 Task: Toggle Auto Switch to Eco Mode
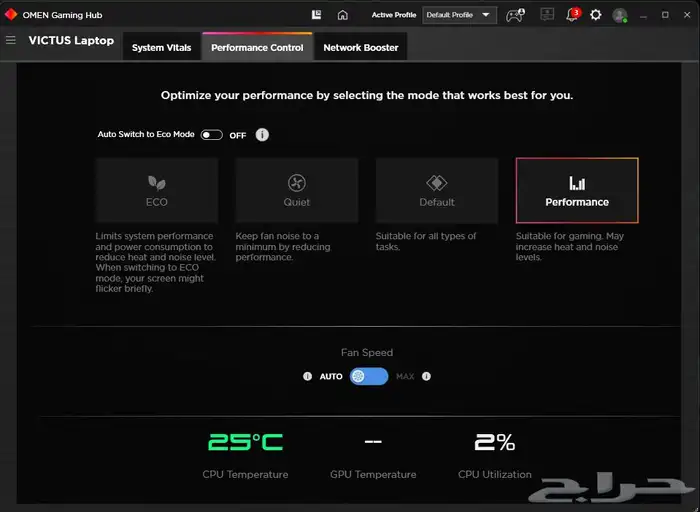[211, 135]
